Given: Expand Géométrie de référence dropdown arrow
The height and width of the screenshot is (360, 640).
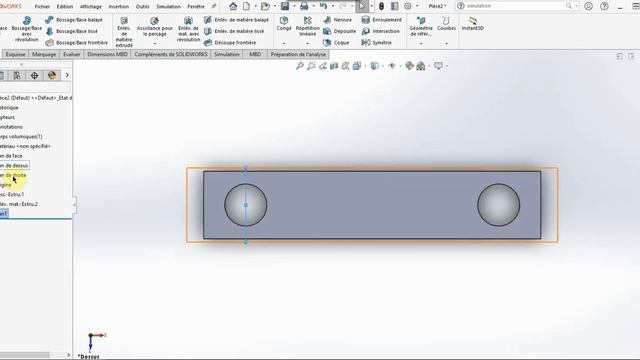Looking at the screenshot, I should click(421, 44).
